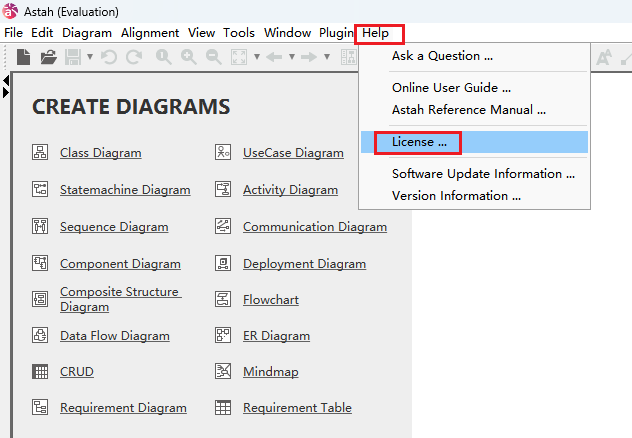This screenshot has width=632, height=438.
Task: Click the Zoom Out magnifier icon
Action: coord(214,57)
